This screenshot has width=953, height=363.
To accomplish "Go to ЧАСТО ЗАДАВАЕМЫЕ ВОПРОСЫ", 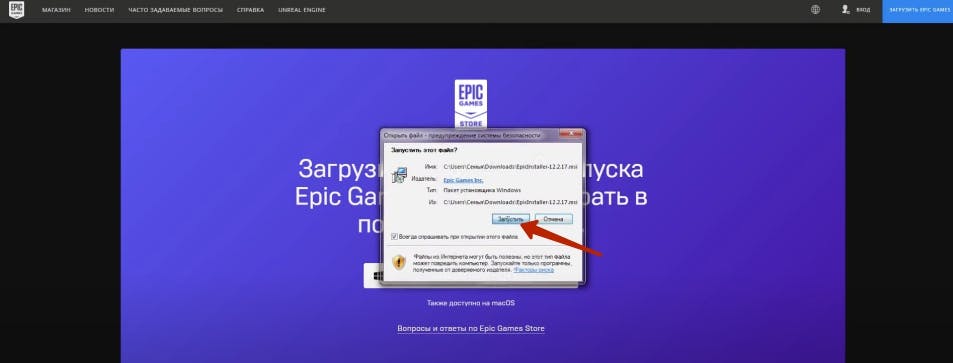I will 175,10.
